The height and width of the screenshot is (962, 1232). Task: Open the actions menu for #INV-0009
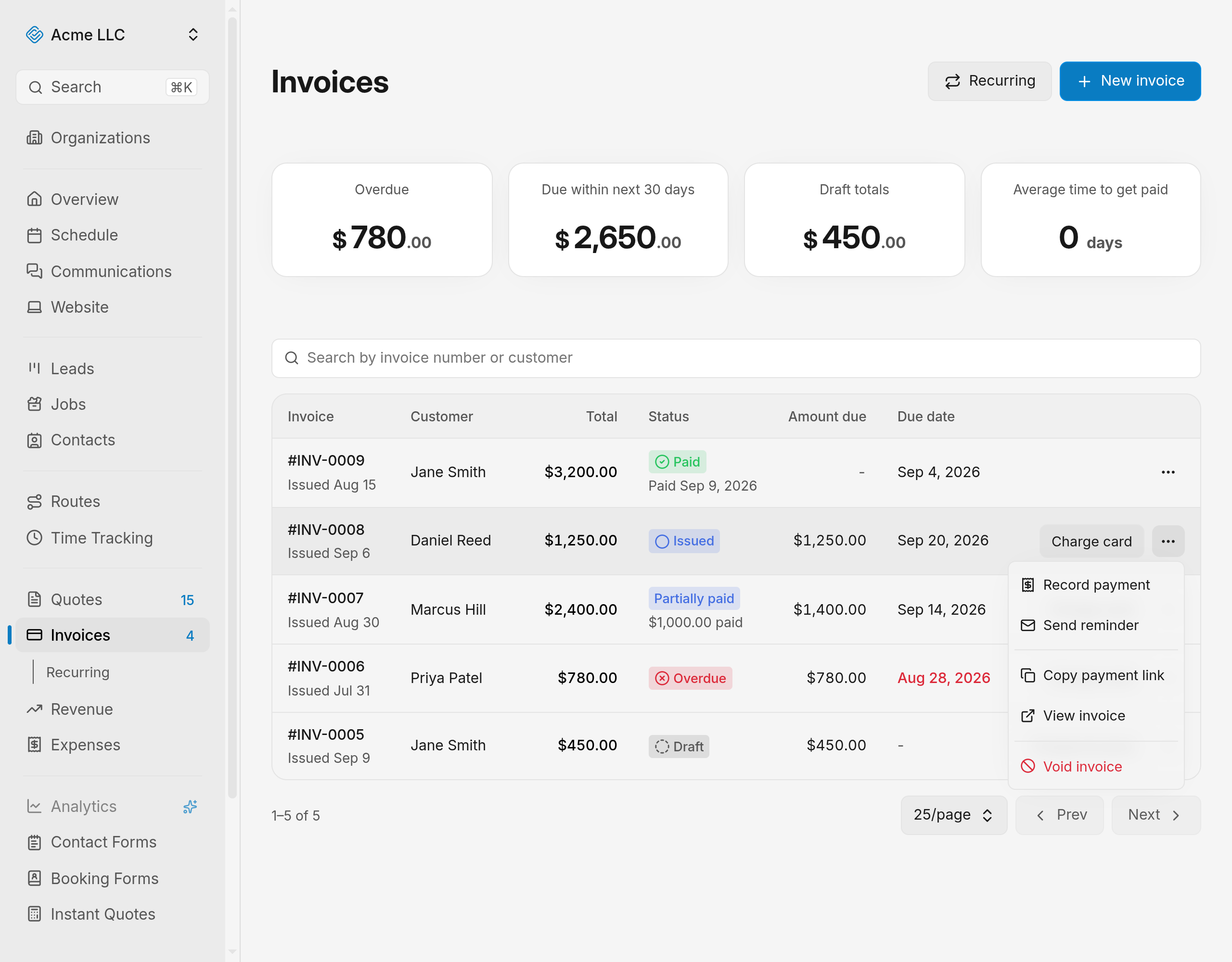click(x=1168, y=472)
